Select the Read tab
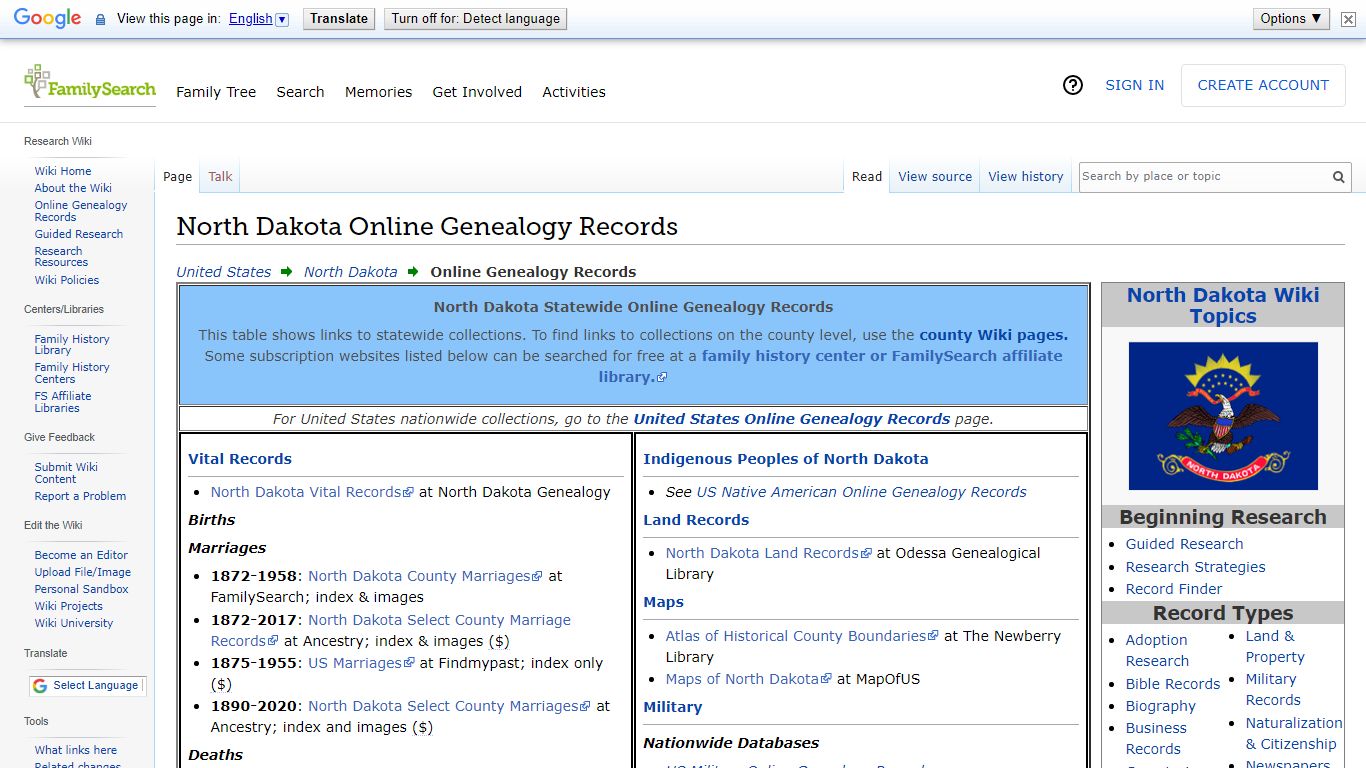The width and height of the screenshot is (1366, 768). pyautogui.click(x=867, y=177)
